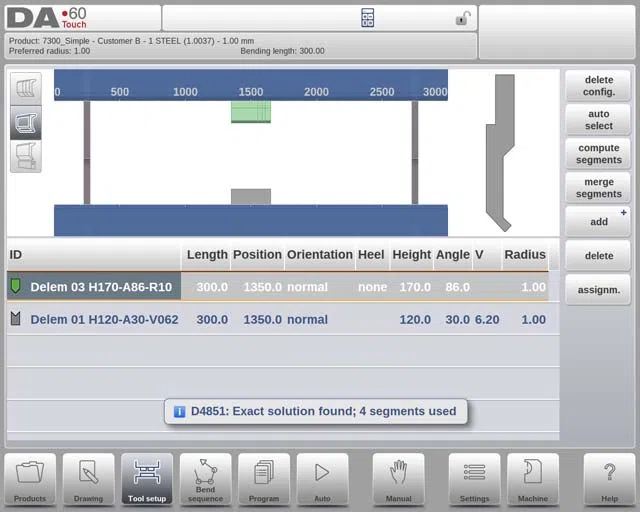Click the Bending length 300.00 text
640x512 pixels.
point(282,51)
